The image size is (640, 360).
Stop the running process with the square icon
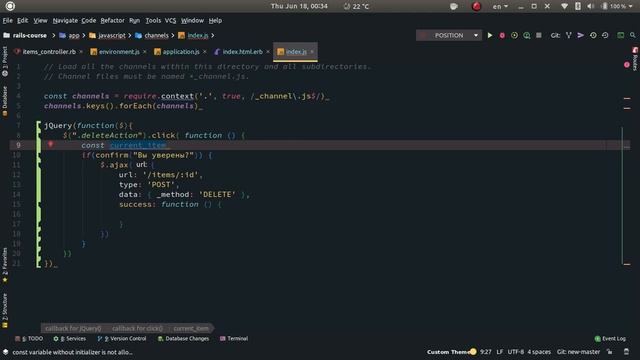pyautogui.click(x=539, y=36)
